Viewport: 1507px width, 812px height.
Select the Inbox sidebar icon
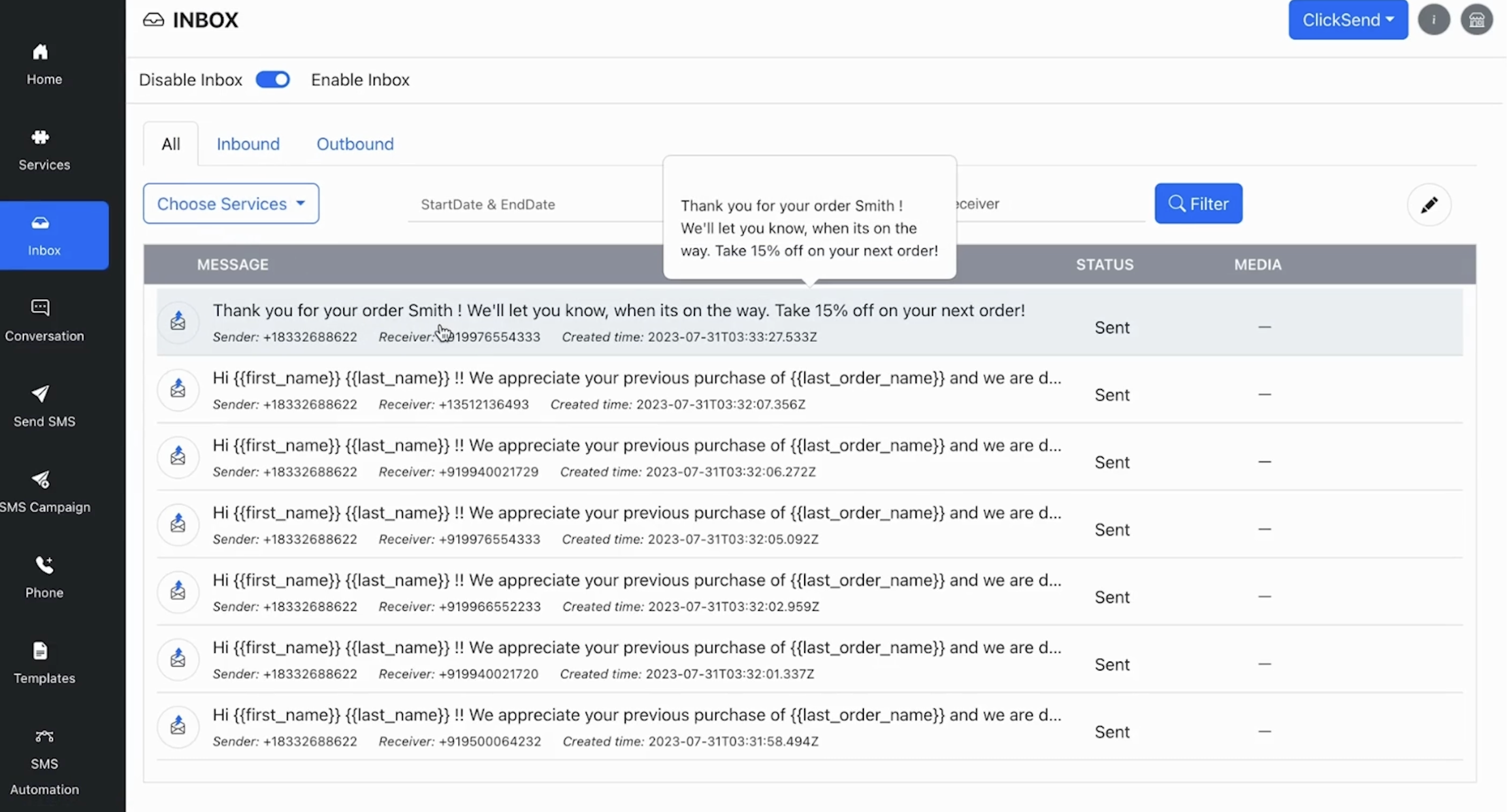coord(40,223)
